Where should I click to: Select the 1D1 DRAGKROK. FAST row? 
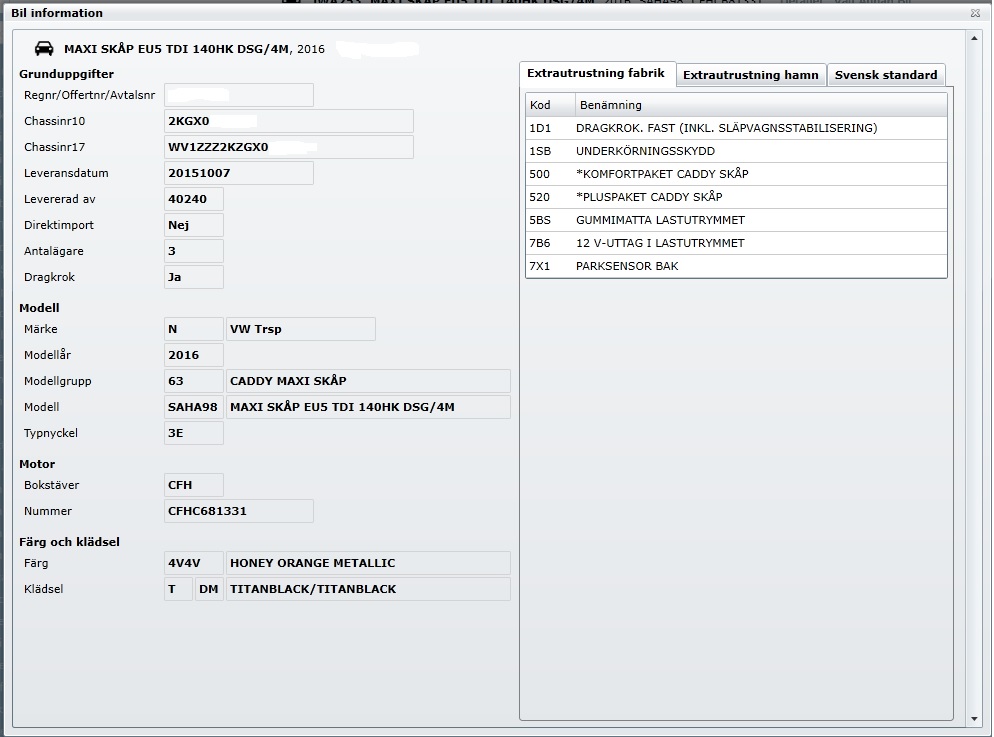(x=736, y=128)
